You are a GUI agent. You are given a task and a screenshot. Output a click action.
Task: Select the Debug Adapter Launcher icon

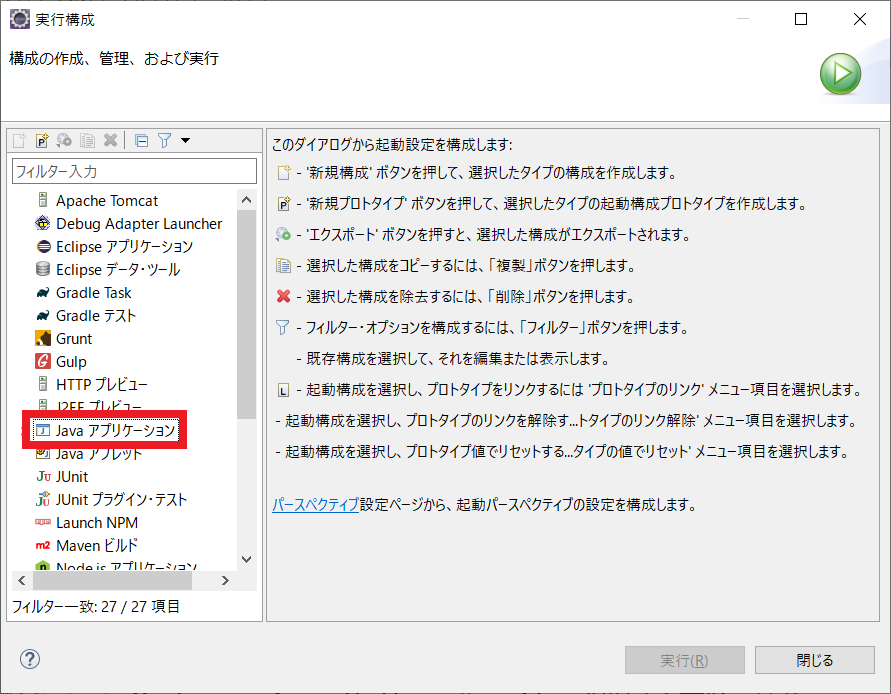click(x=43, y=223)
